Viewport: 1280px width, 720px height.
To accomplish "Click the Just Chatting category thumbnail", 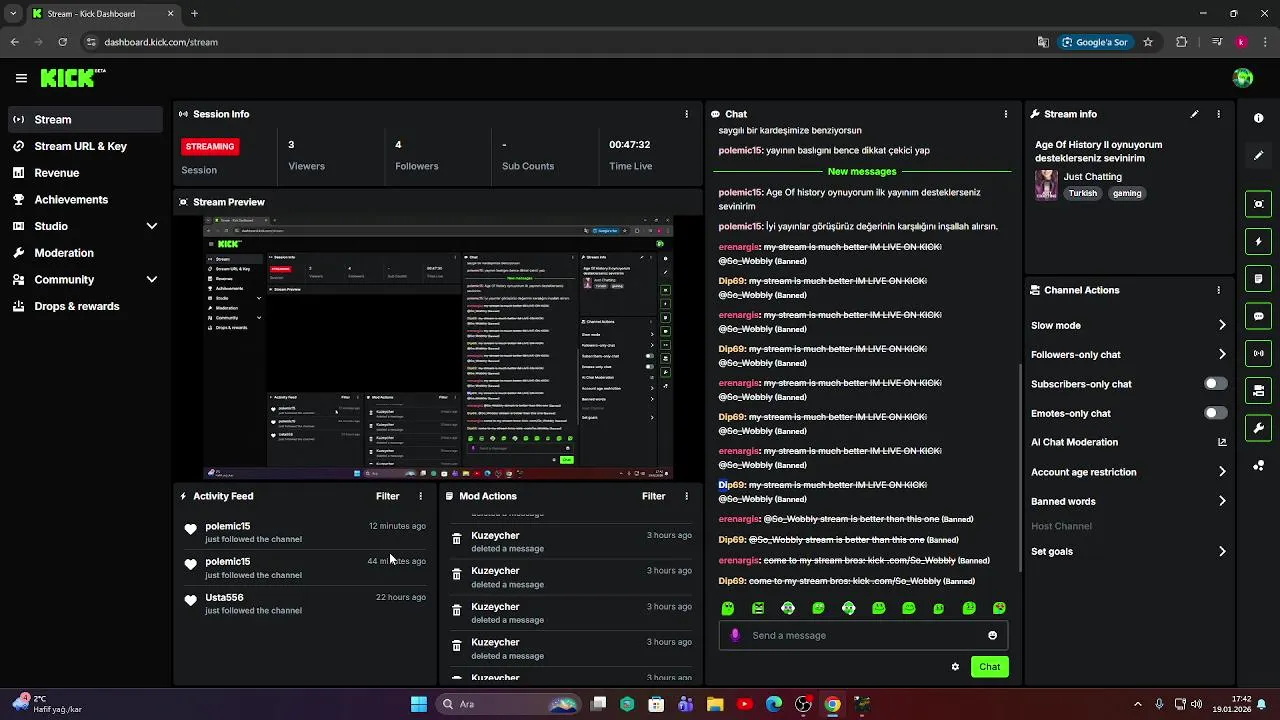I will [x=1046, y=185].
